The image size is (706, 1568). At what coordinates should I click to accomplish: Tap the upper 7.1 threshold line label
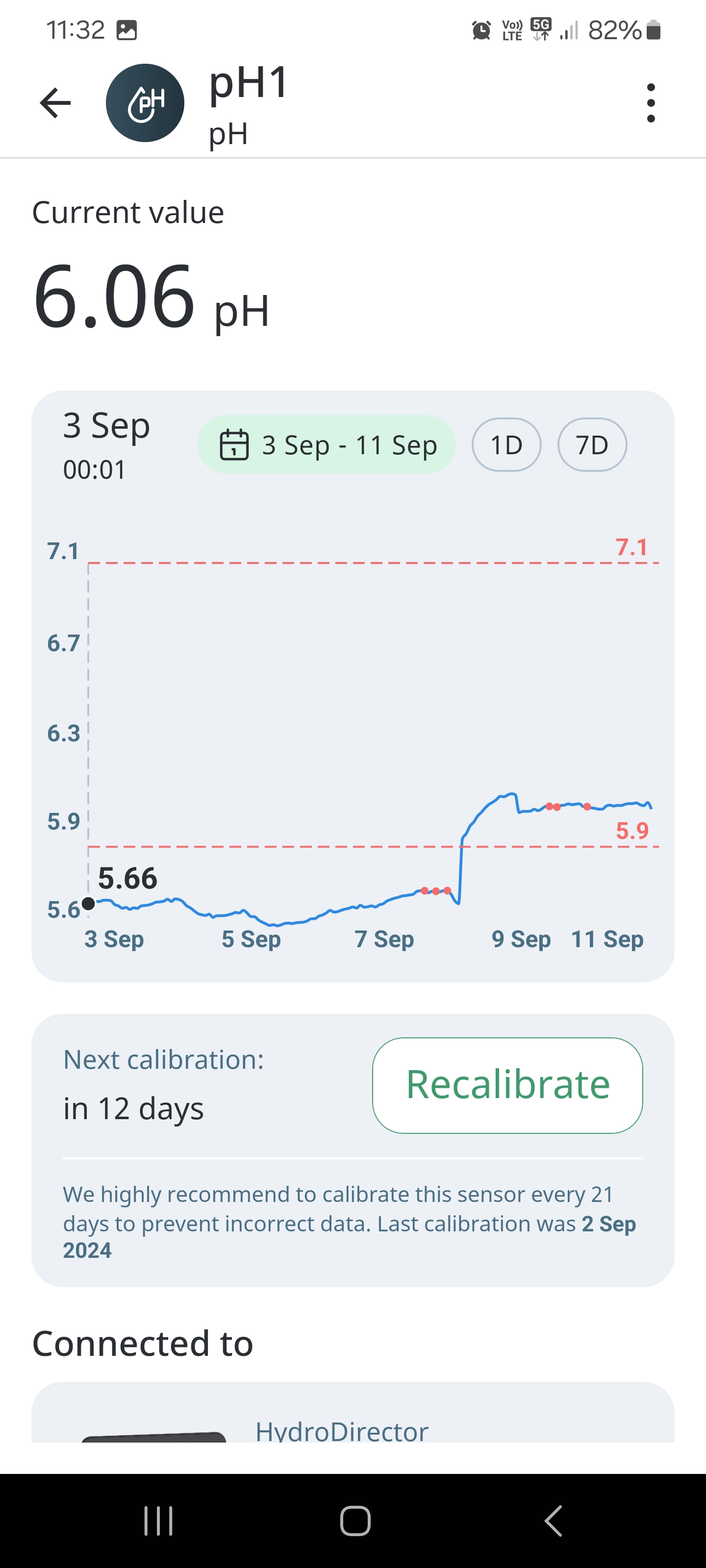point(631,547)
